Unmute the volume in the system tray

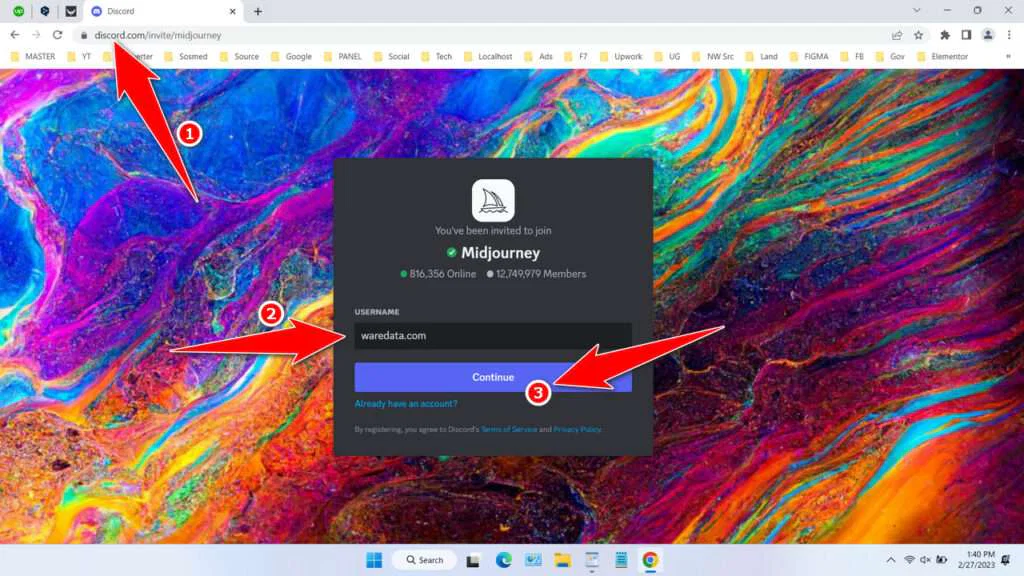[926, 560]
